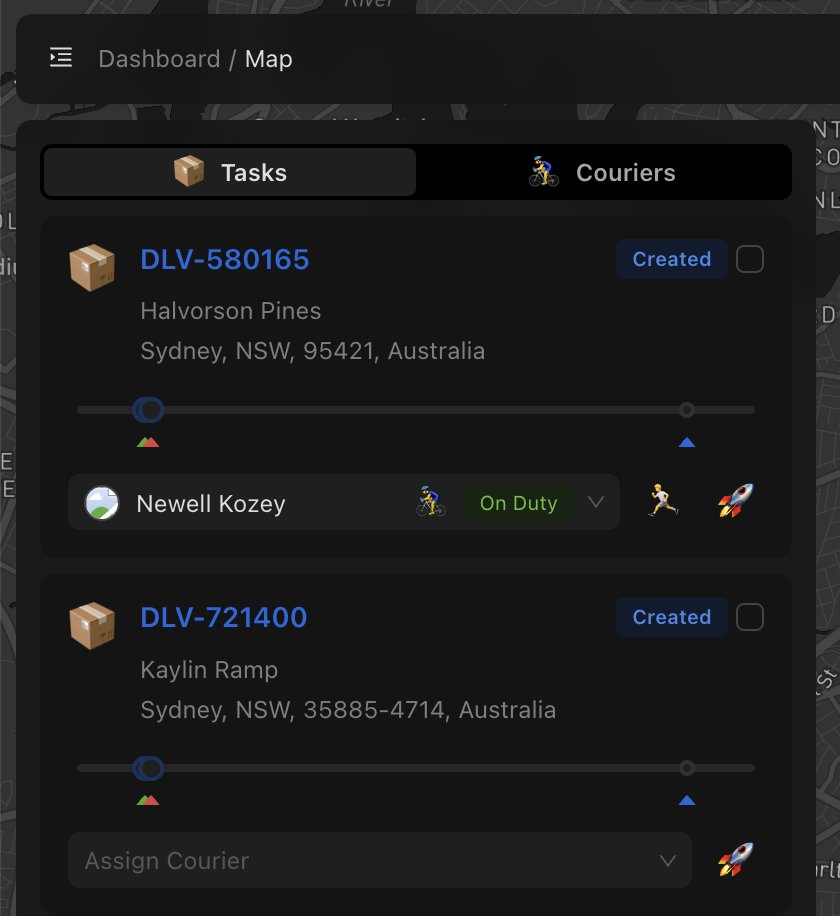Click the Dashboard breadcrumb link

tap(159, 59)
